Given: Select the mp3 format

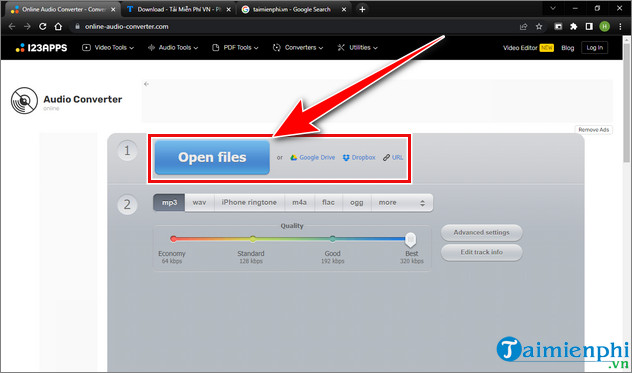Looking at the screenshot, I should pyautogui.click(x=169, y=202).
